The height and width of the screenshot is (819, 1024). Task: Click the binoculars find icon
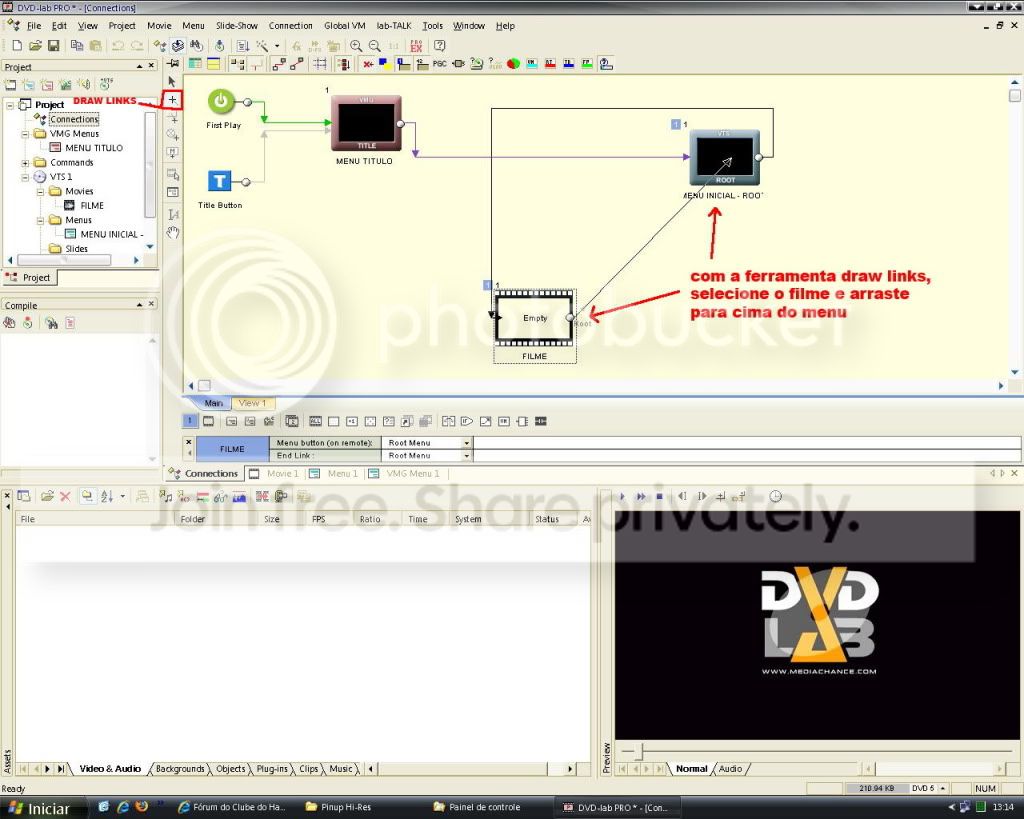[194, 45]
